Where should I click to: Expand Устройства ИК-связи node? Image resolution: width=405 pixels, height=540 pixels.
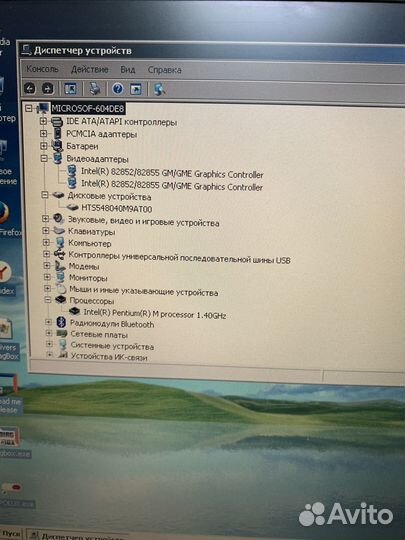(50, 354)
